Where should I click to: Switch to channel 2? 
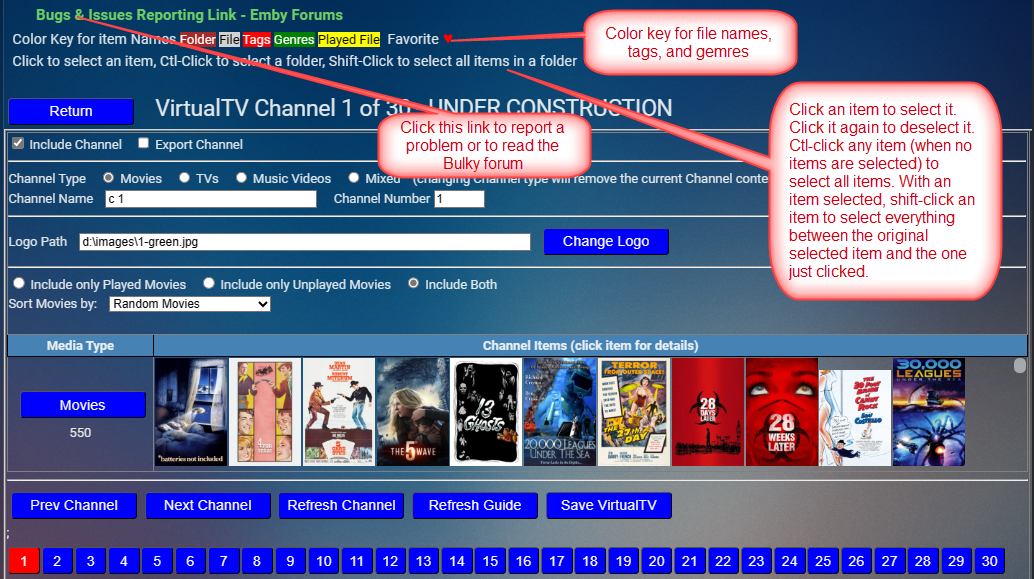pos(57,561)
